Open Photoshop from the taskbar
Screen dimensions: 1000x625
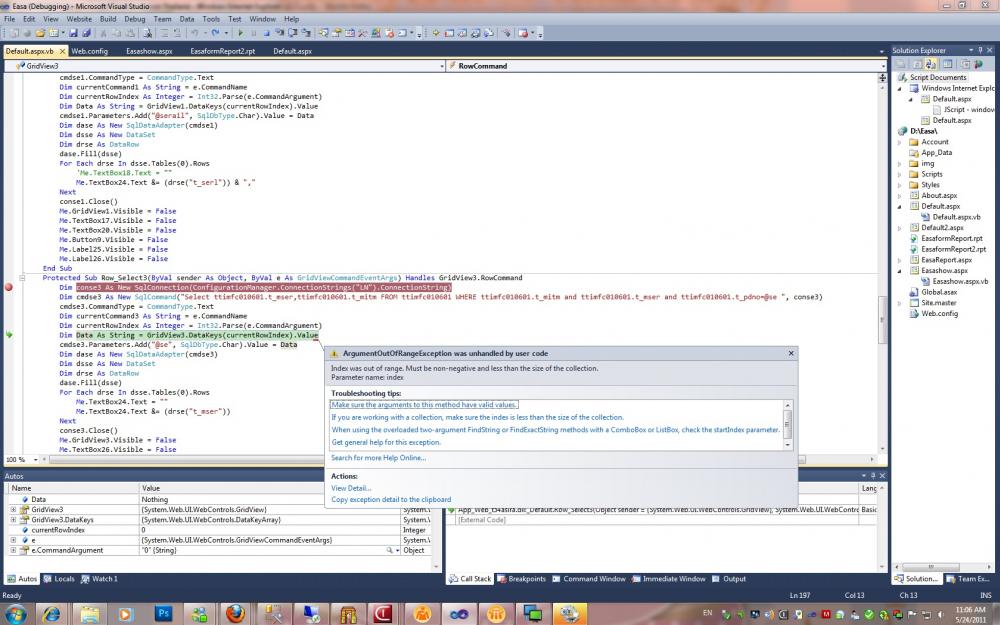(x=163, y=614)
